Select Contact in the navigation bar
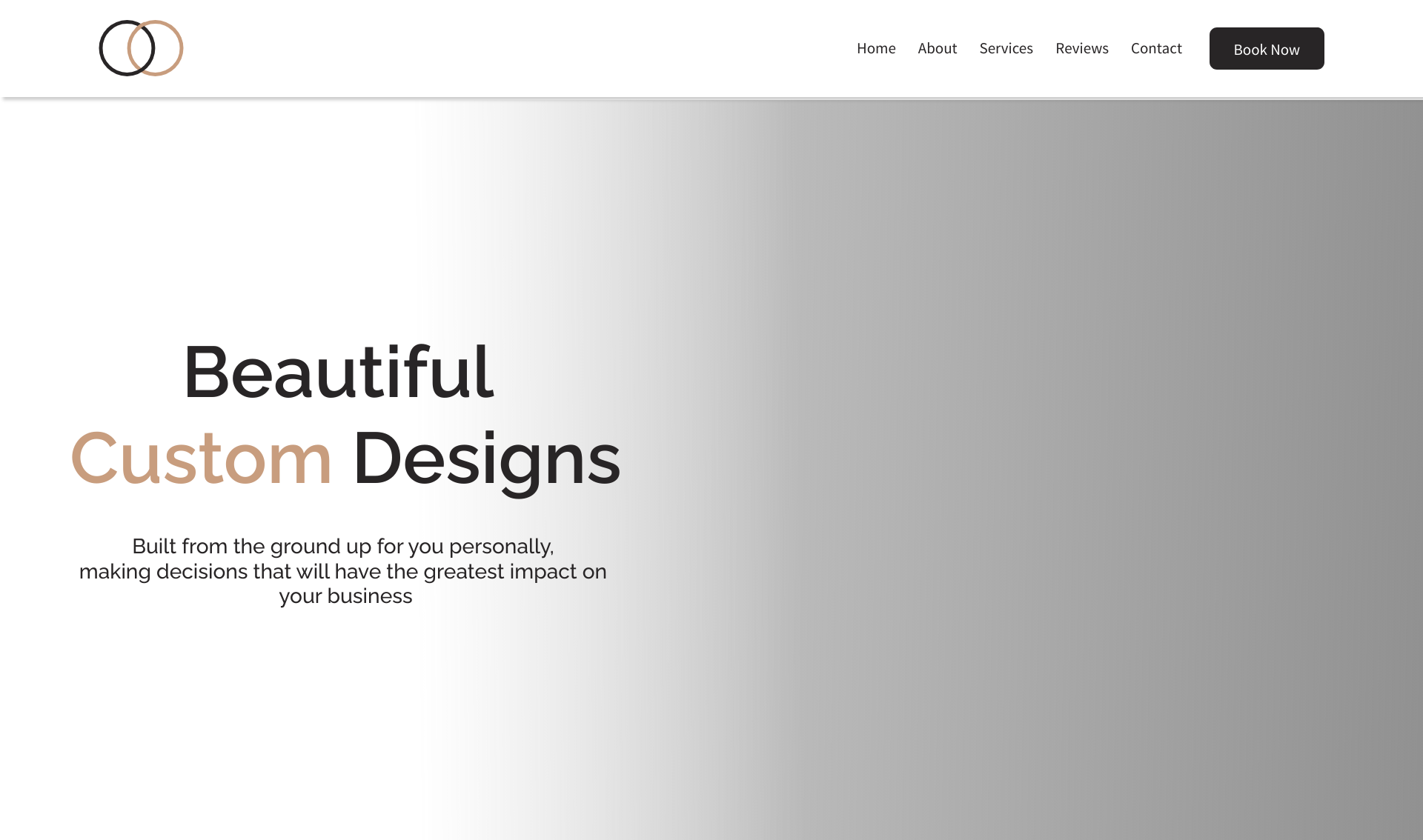 1155,48
